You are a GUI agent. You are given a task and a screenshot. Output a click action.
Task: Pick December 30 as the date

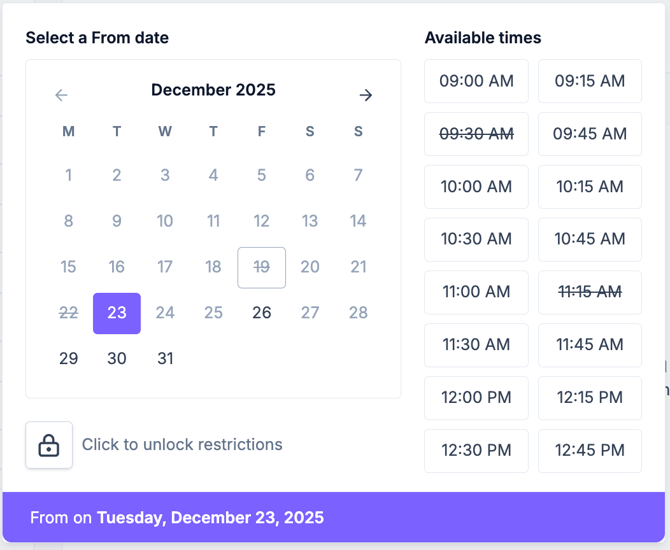click(117, 359)
